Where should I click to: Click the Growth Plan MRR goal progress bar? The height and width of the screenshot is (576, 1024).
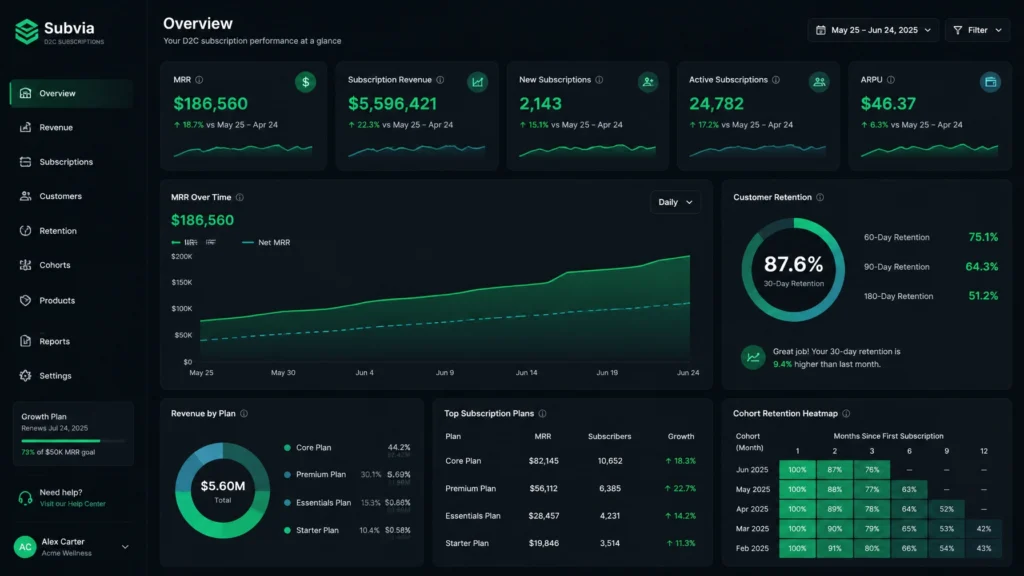point(72,441)
